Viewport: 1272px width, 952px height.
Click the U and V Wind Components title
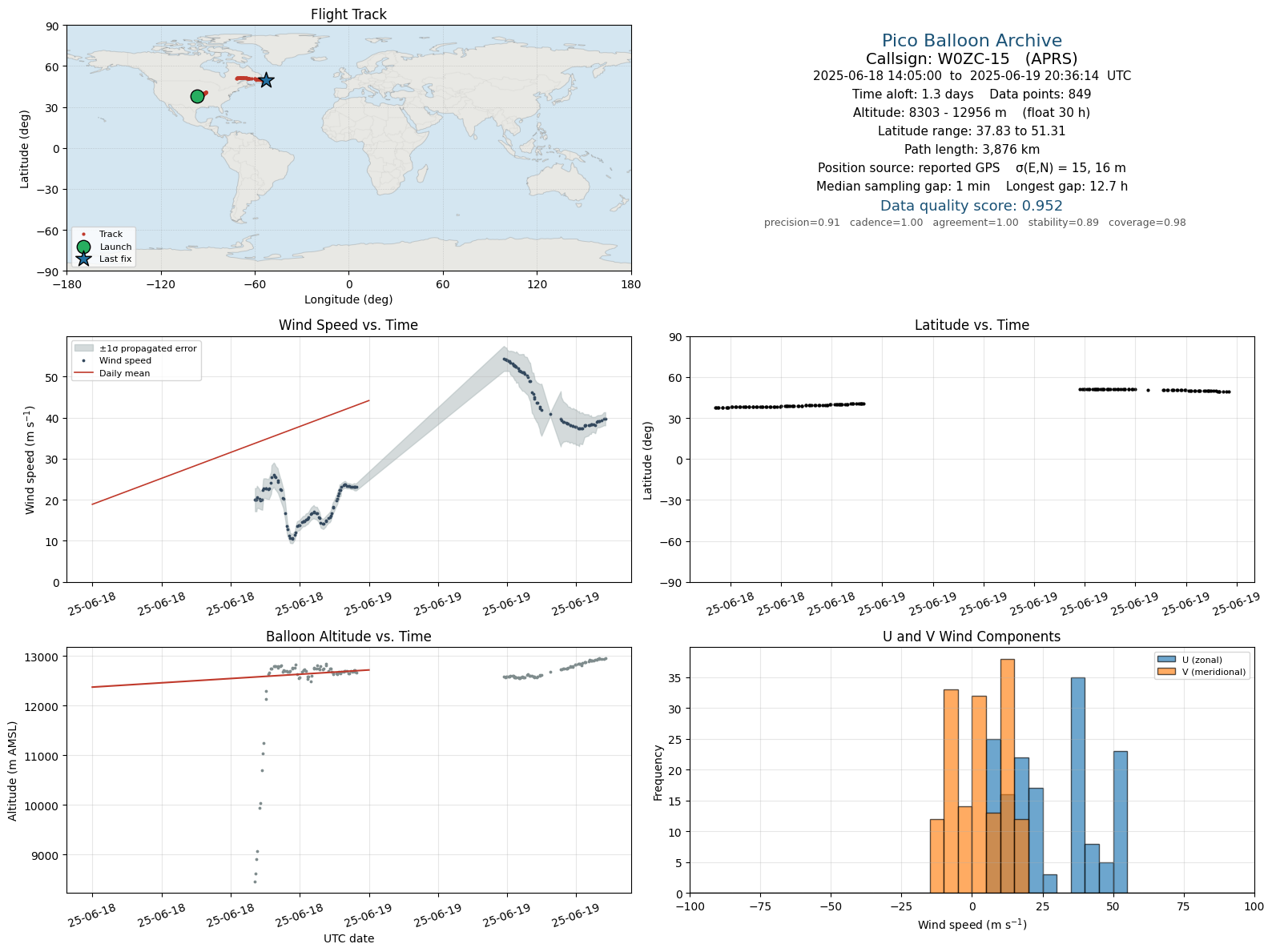(x=972, y=637)
